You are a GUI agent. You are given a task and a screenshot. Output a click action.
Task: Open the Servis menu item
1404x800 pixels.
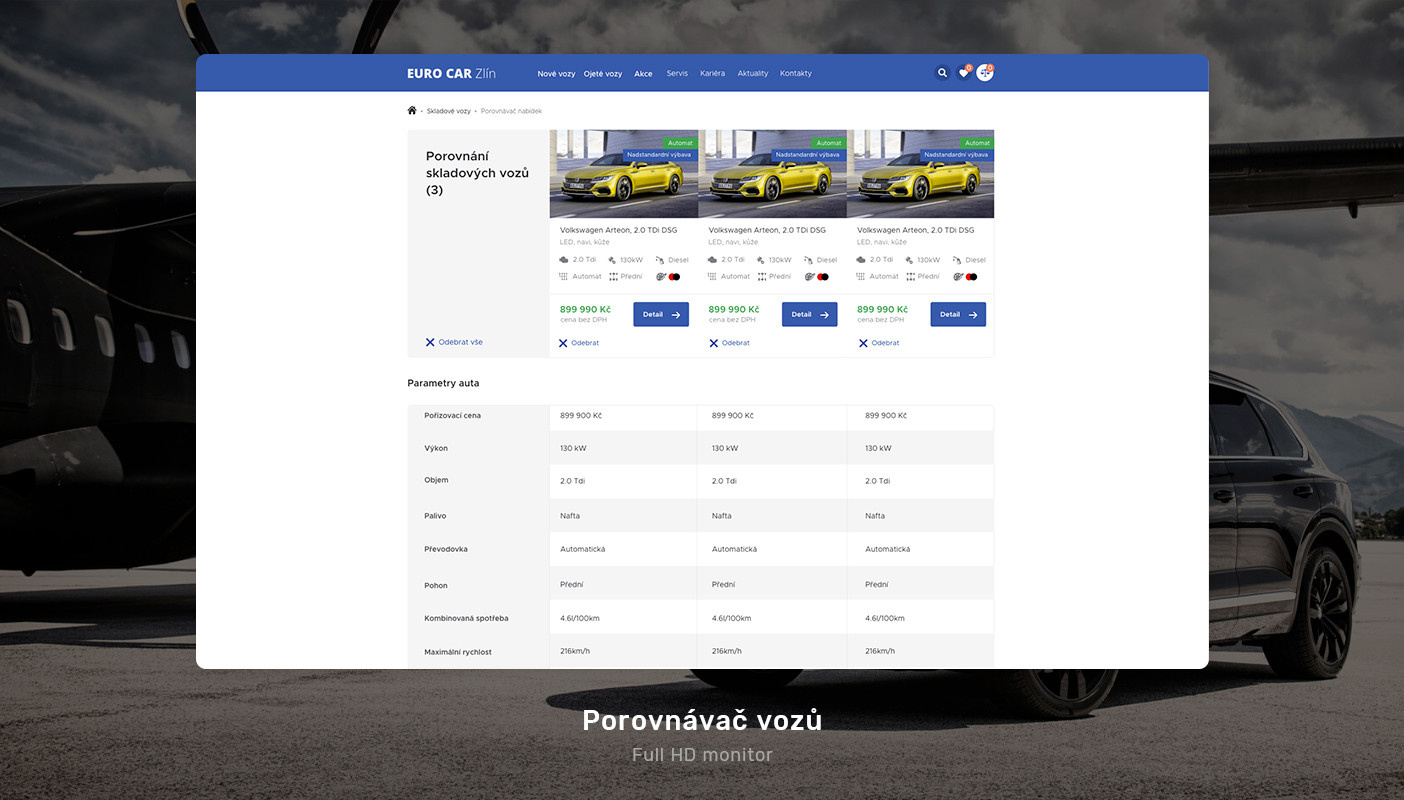pyautogui.click(x=677, y=74)
